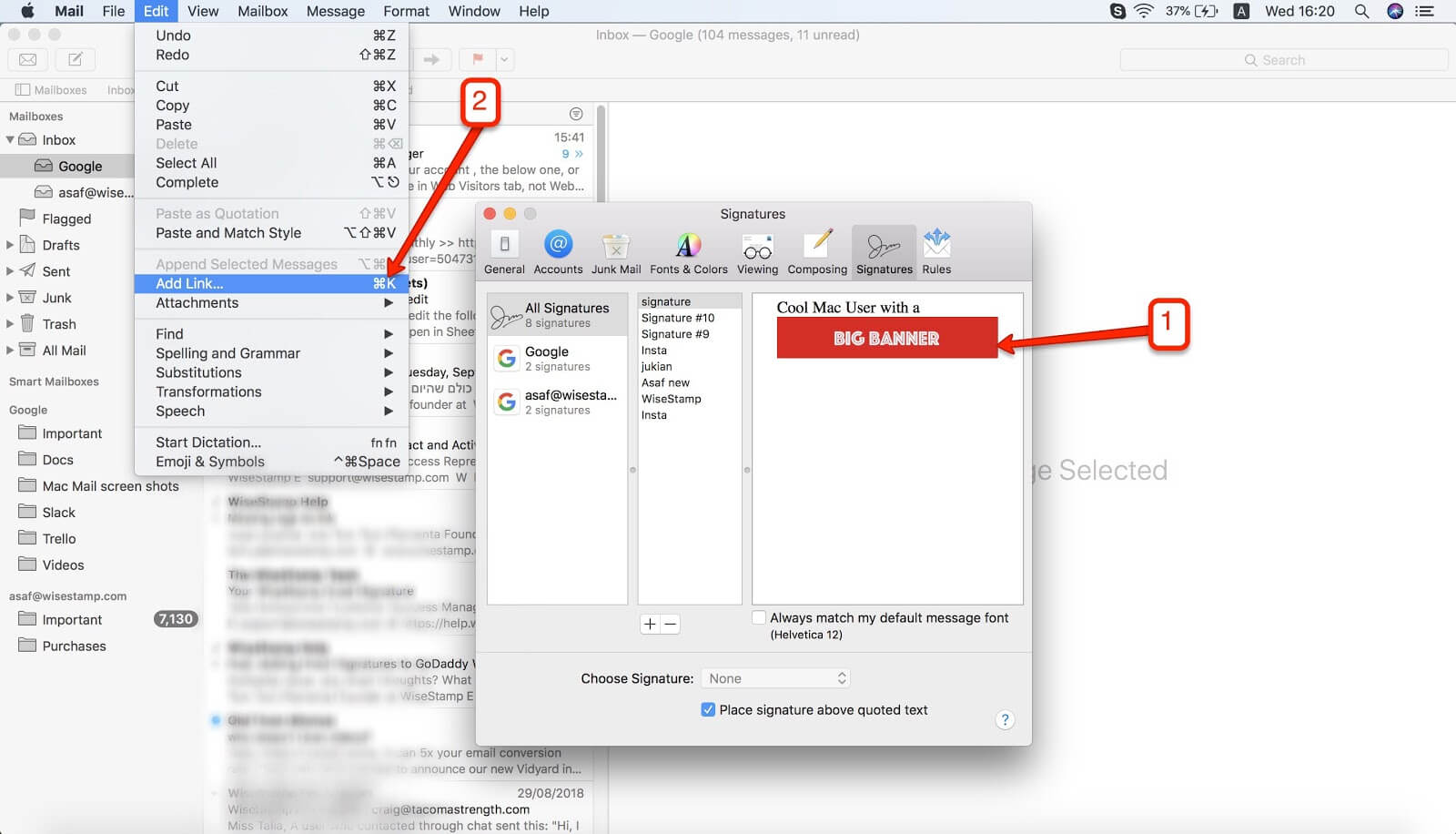Open the Fonts & Colors pane
This screenshot has height=834, width=1456.
click(x=688, y=248)
